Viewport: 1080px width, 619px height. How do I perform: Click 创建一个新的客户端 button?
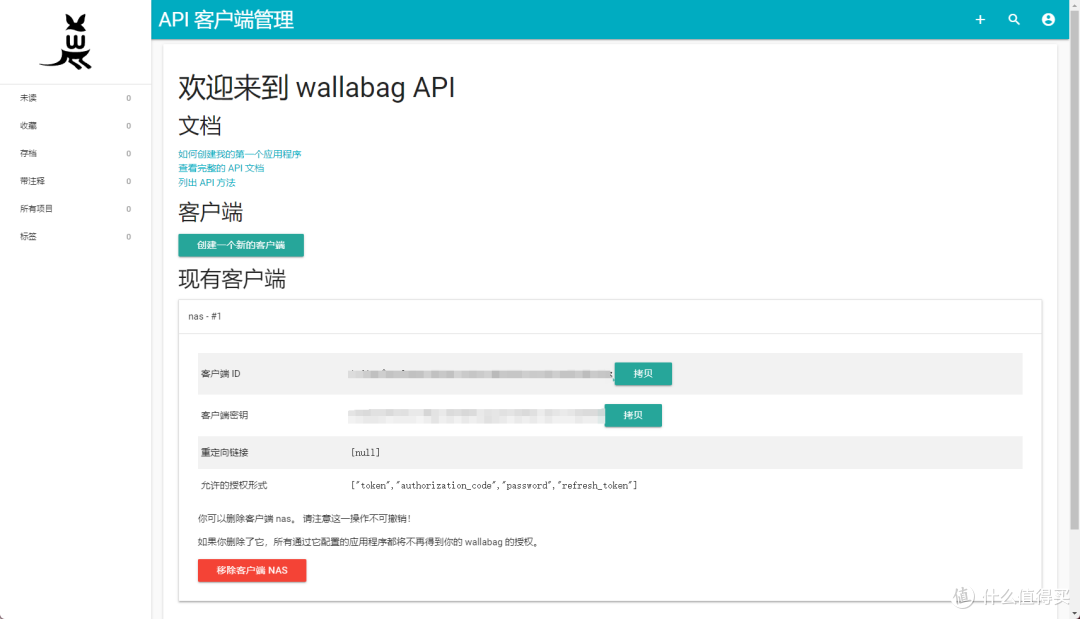(240, 245)
